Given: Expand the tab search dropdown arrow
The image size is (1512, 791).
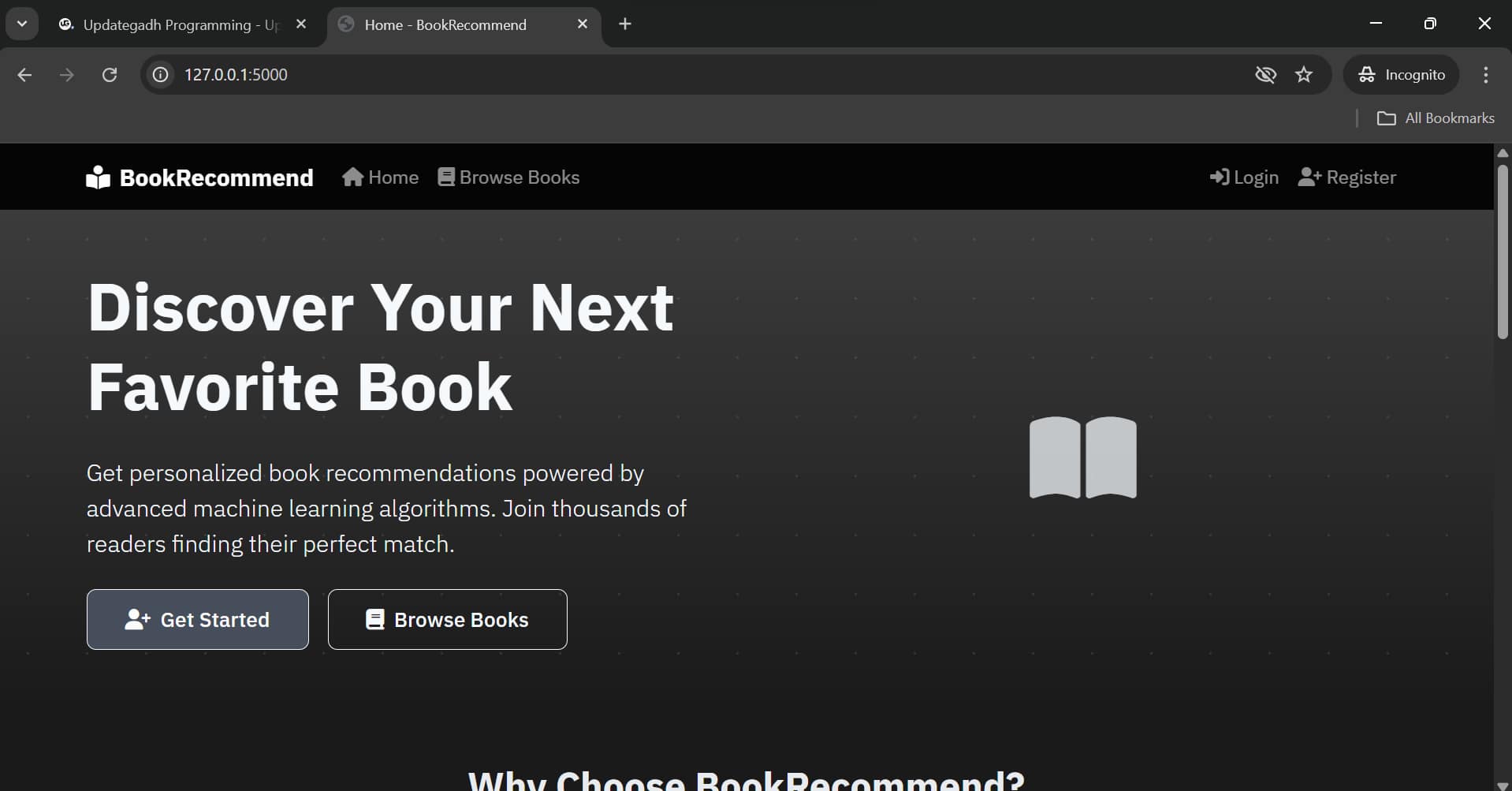Looking at the screenshot, I should 22,24.
